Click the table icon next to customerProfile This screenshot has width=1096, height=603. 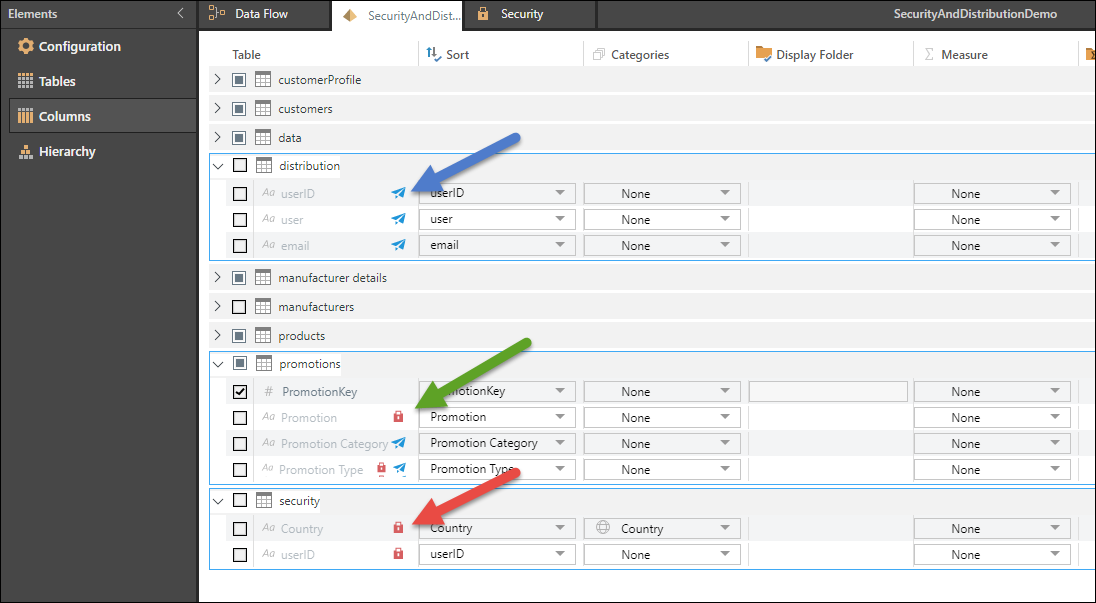coord(264,80)
